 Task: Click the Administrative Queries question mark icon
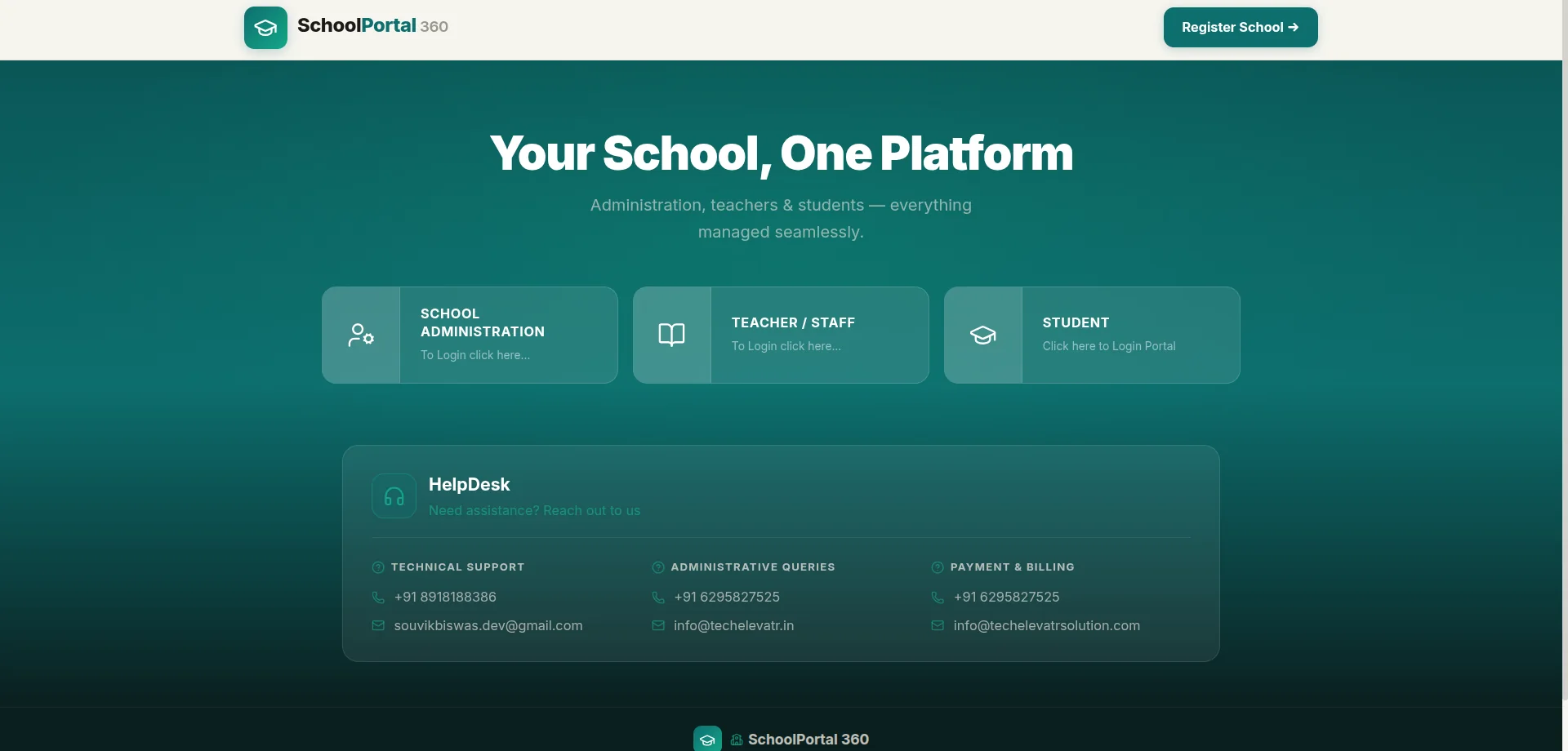point(658,567)
